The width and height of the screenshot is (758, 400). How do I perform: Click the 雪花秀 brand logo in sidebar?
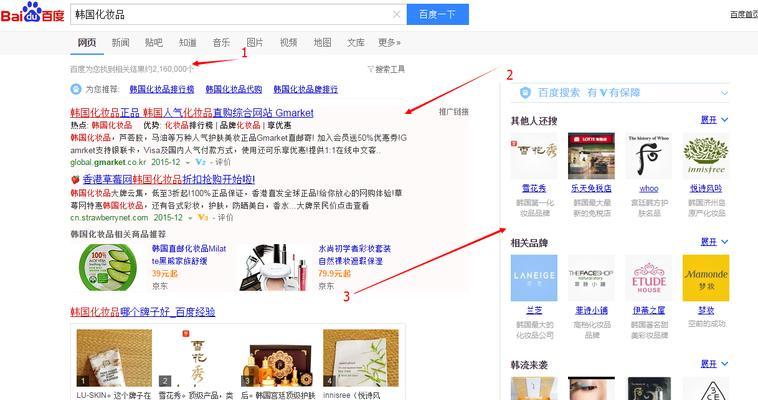534,156
